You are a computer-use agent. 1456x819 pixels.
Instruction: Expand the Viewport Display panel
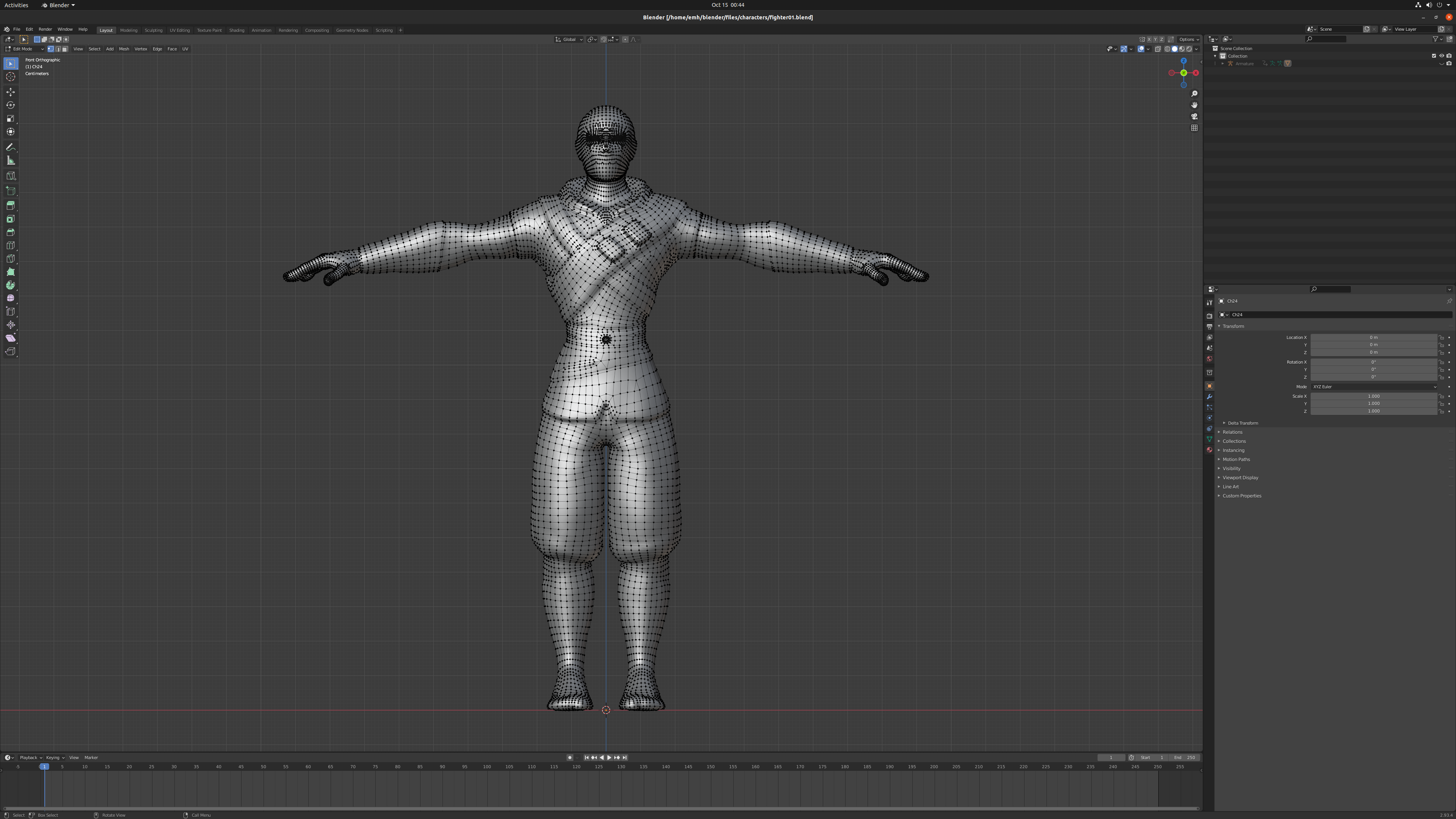[x=1240, y=478]
